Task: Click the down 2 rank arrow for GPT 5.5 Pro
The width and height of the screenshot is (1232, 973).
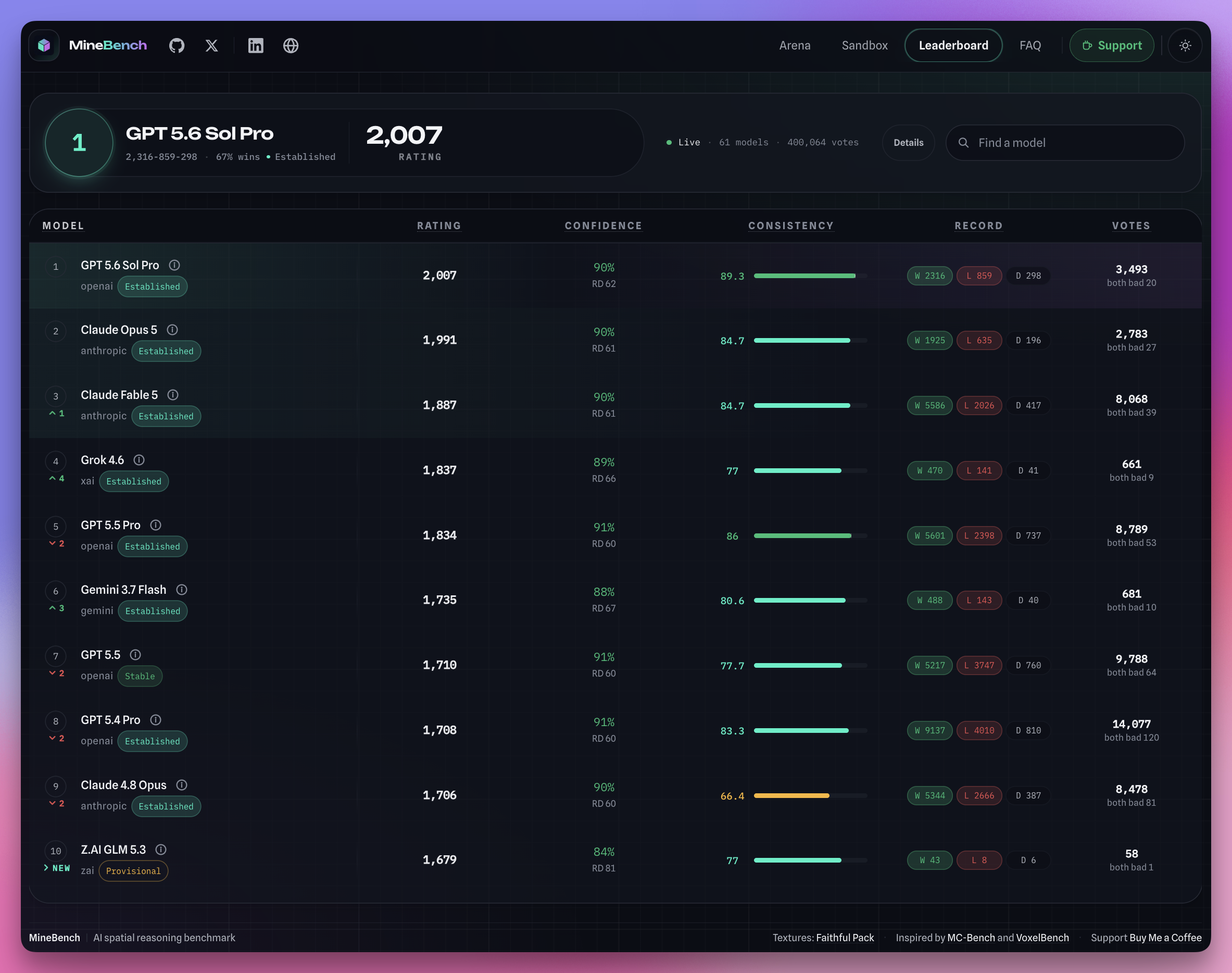Action: 56,543
